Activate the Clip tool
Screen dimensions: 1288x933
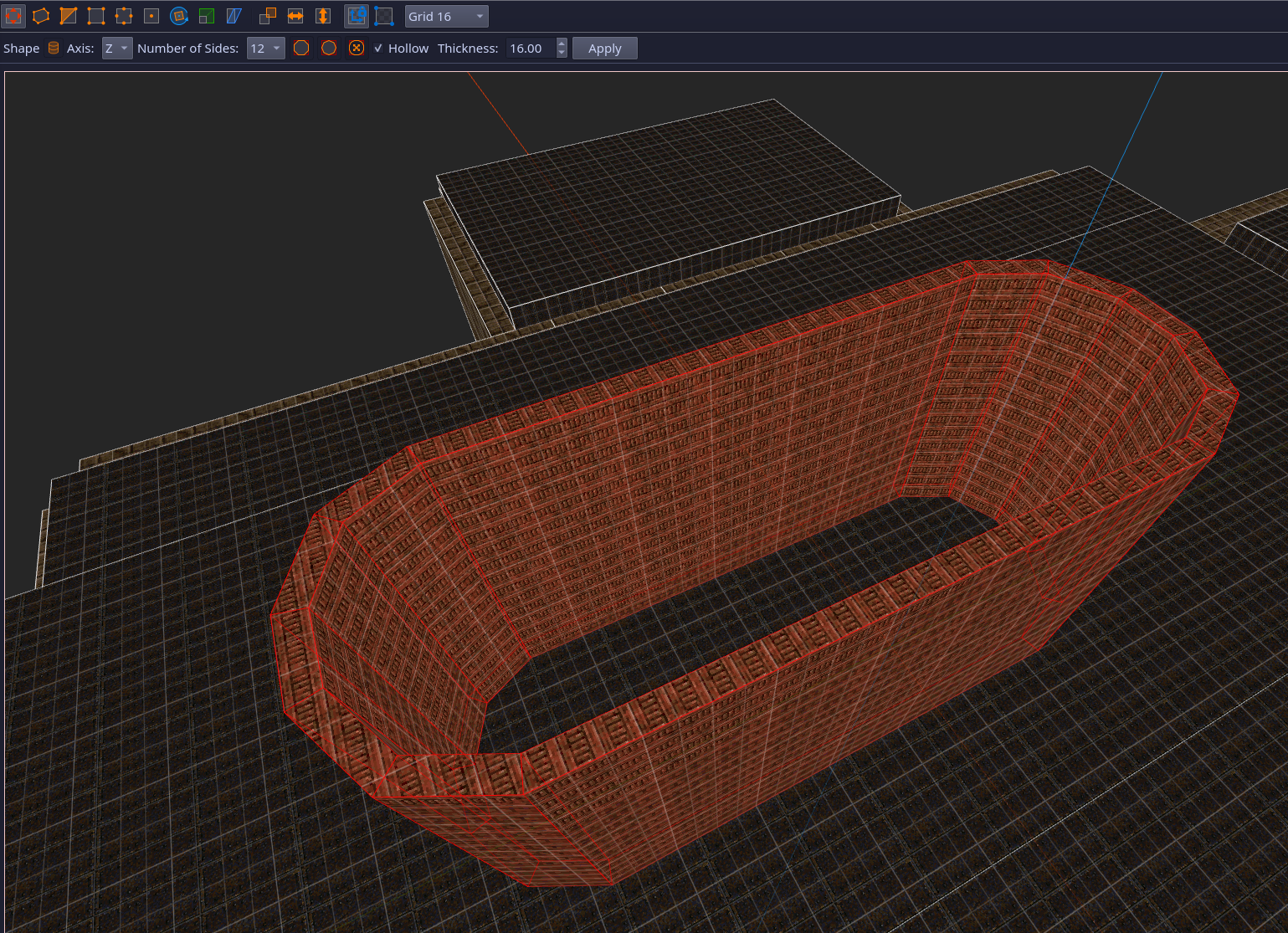(69, 16)
